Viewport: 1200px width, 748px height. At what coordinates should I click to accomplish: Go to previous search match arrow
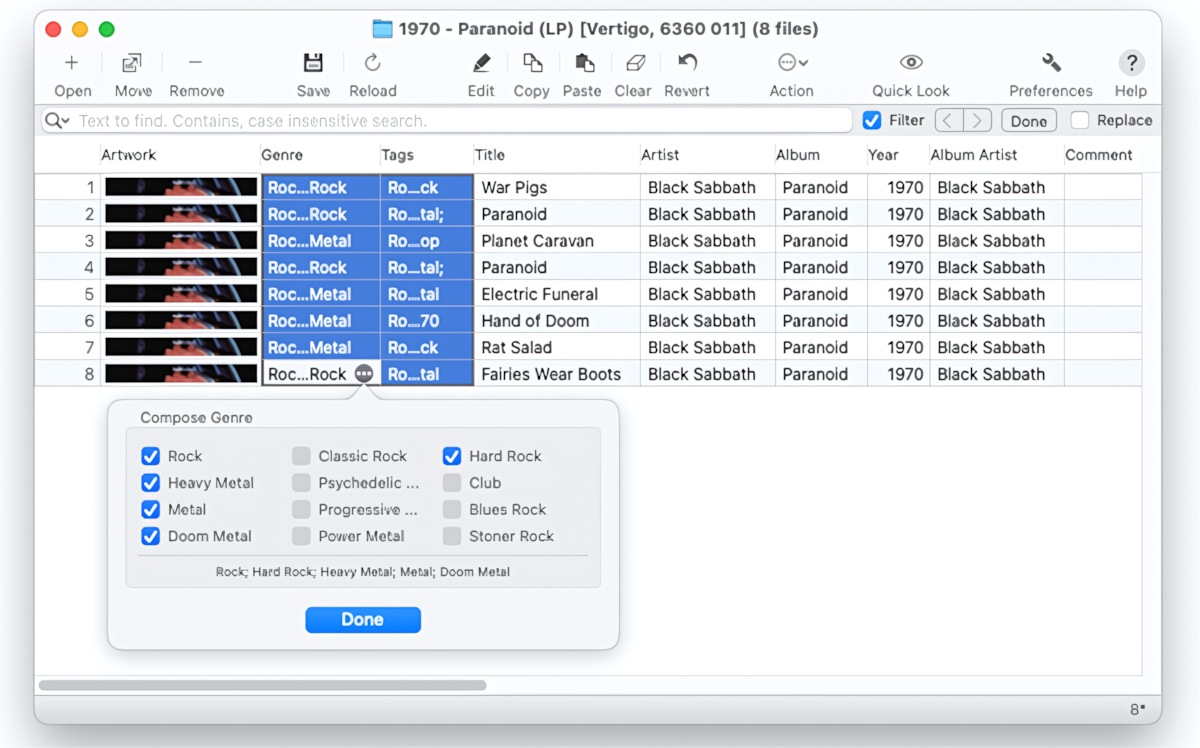coord(949,121)
